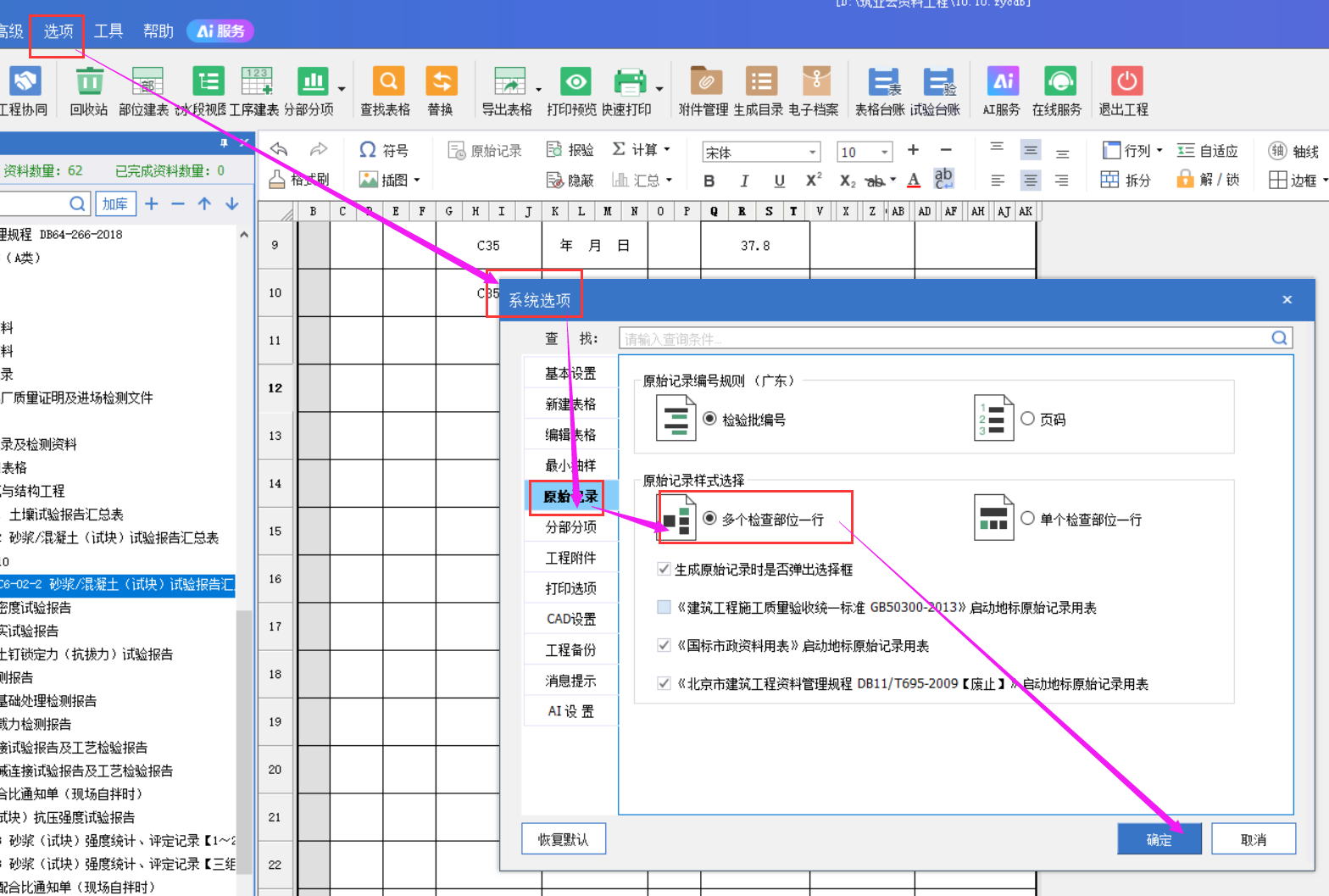Image resolution: width=1329 pixels, height=896 pixels.
Task: Toggle the 国标市政资料用表 checkbox
Action: tap(664, 645)
